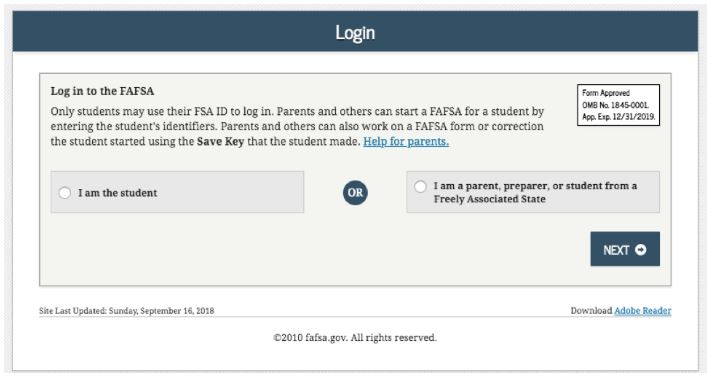
Task: Click the circular OR badge
Action: click(x=355, y=193)
